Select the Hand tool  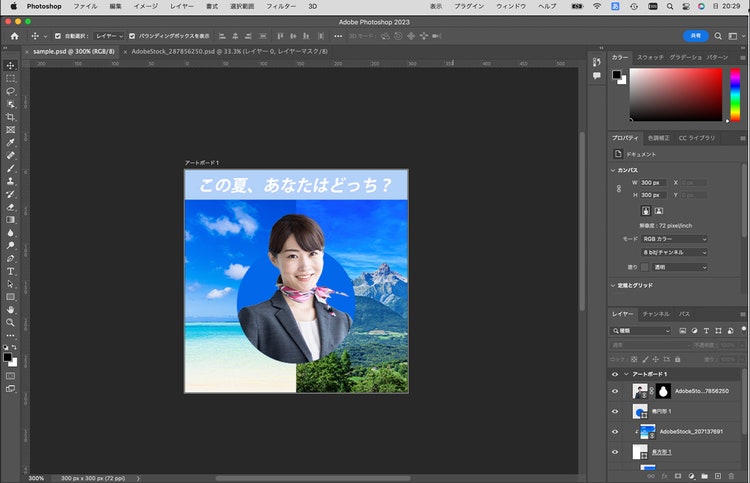pos(11,310)
